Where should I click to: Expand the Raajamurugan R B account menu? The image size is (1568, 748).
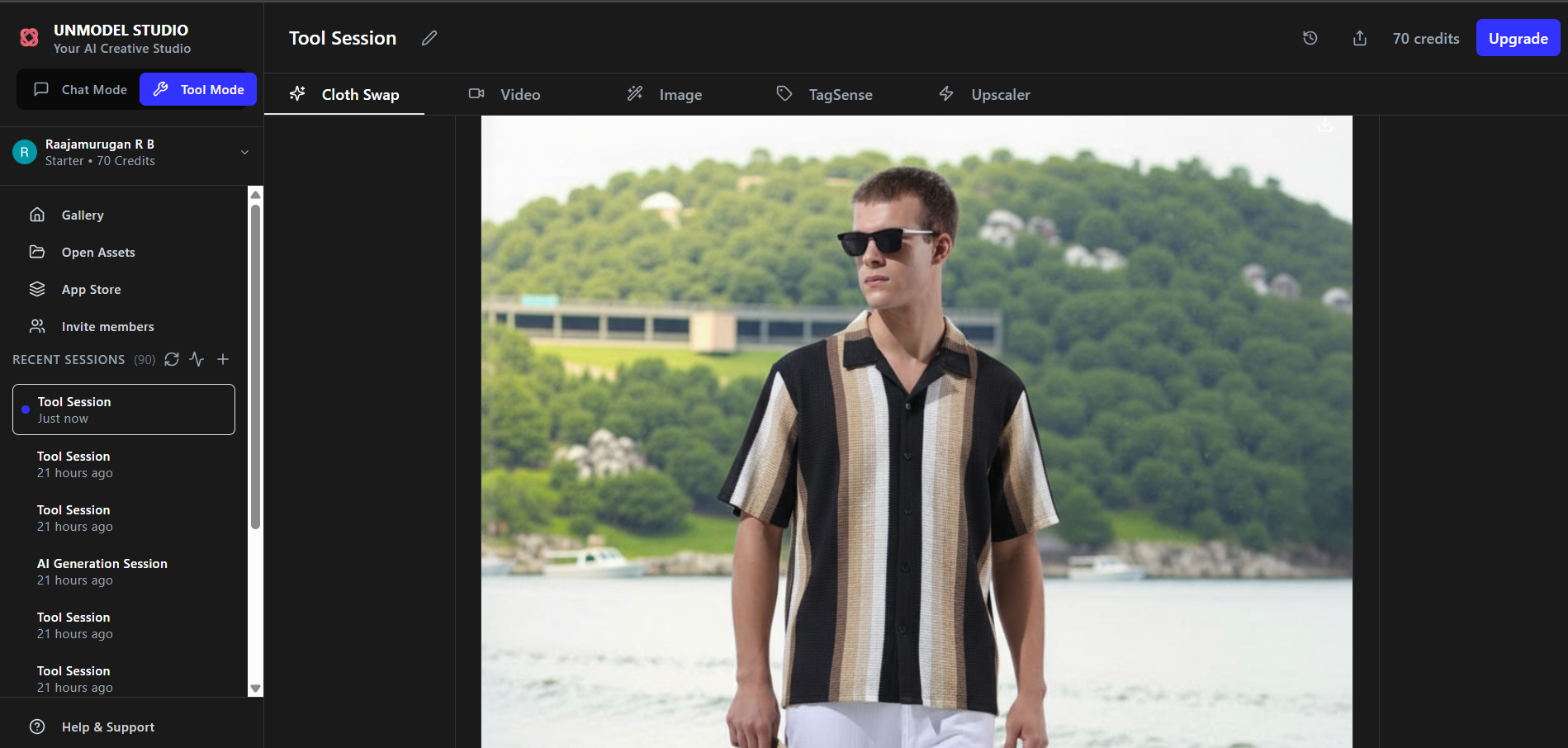point(244,153)
